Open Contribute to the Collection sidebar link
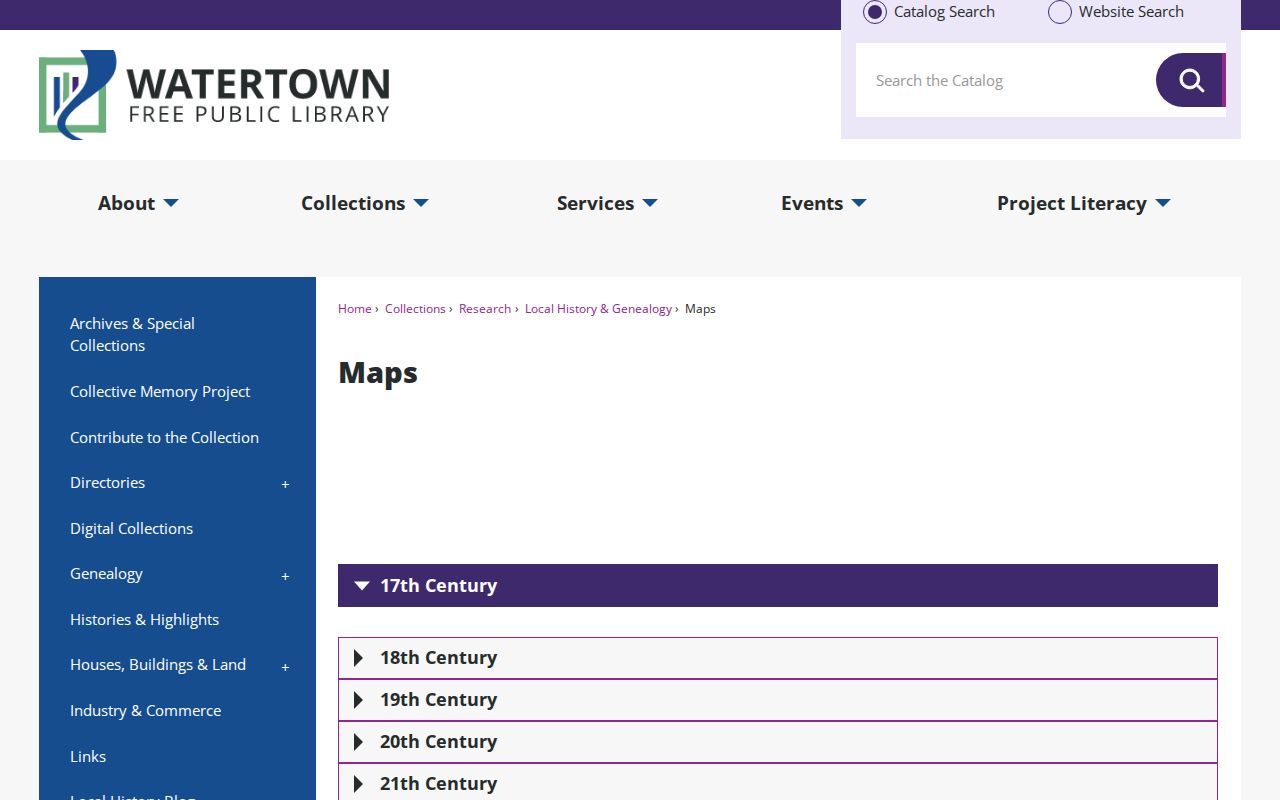Viewport: 1280px width, 800px height. (x=164, y=438)
